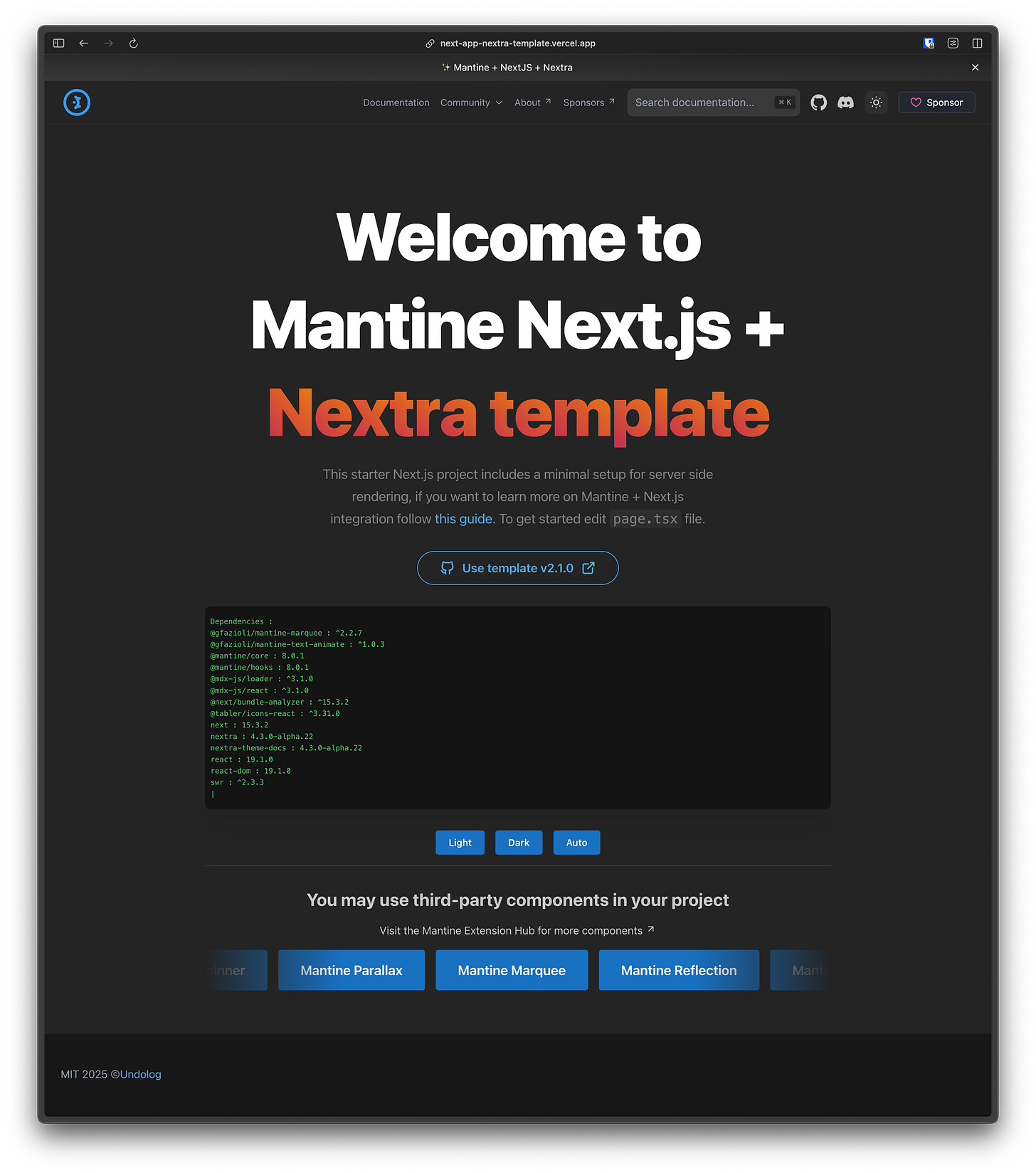This screenshot has width=1036, height=1173.
Task: Go forward with the browser arrow
Action: (108, 43)
